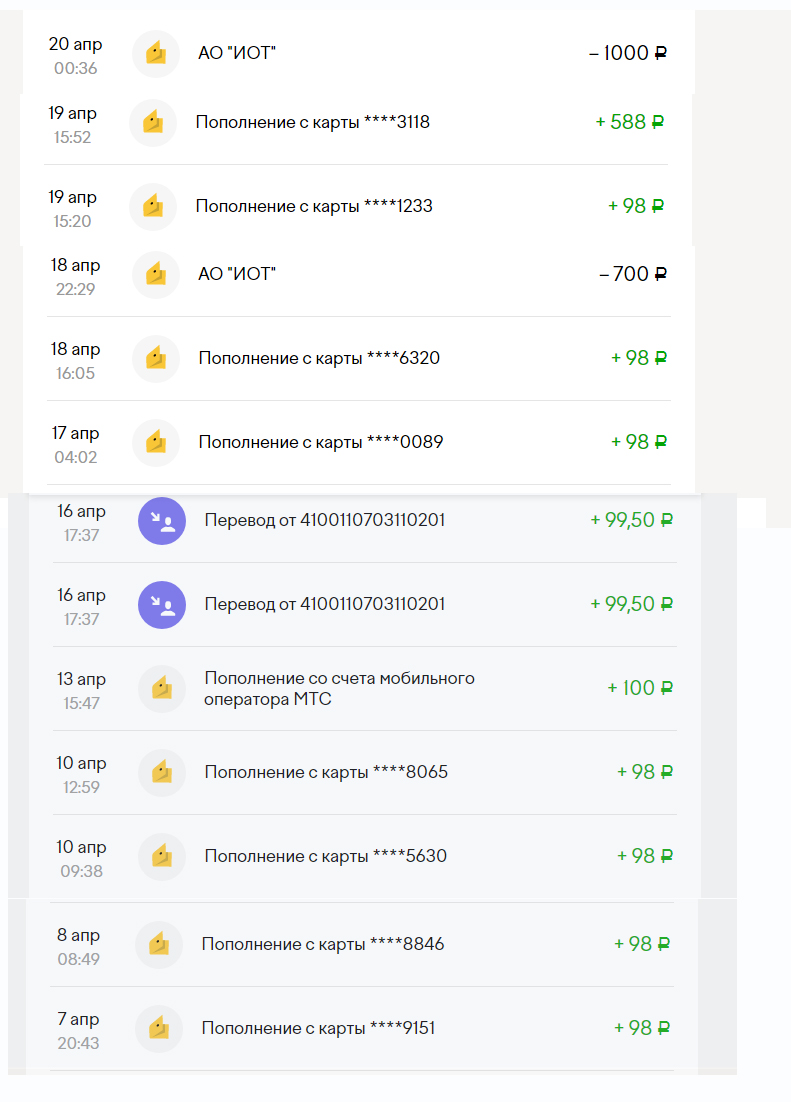Viewport: 791px width, 1102px height.
Task: Select the +100 ₽ amount
Action: click(x=639, y=688)
